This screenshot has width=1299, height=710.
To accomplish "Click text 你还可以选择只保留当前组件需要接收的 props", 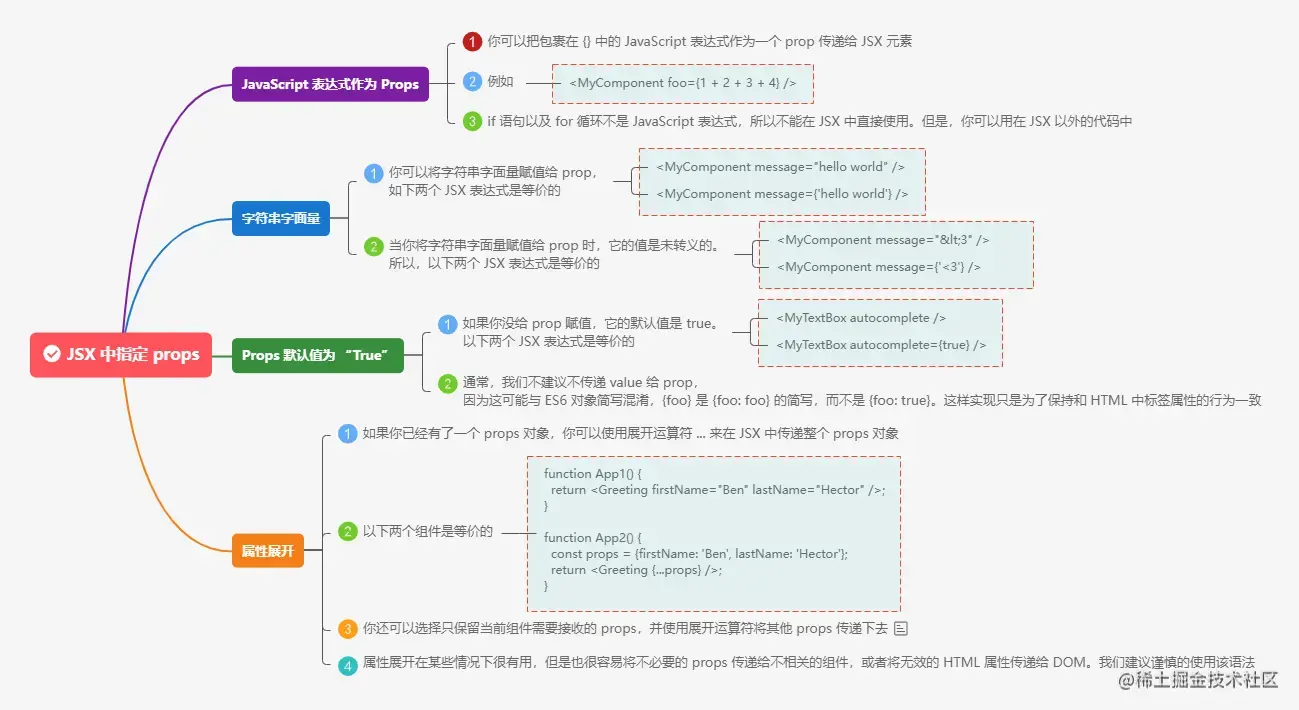I will (x=501, y=629).
